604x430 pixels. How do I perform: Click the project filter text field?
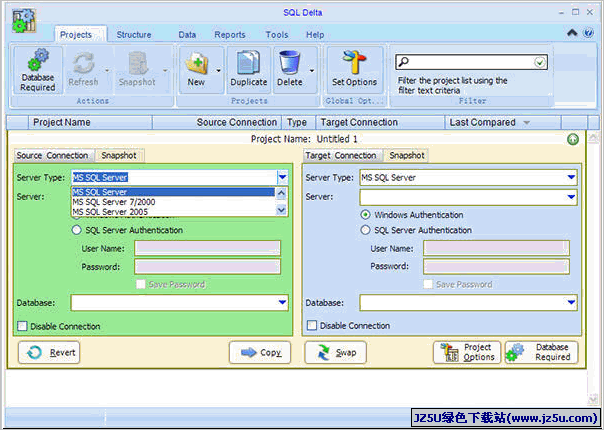[x=471, y=62]
